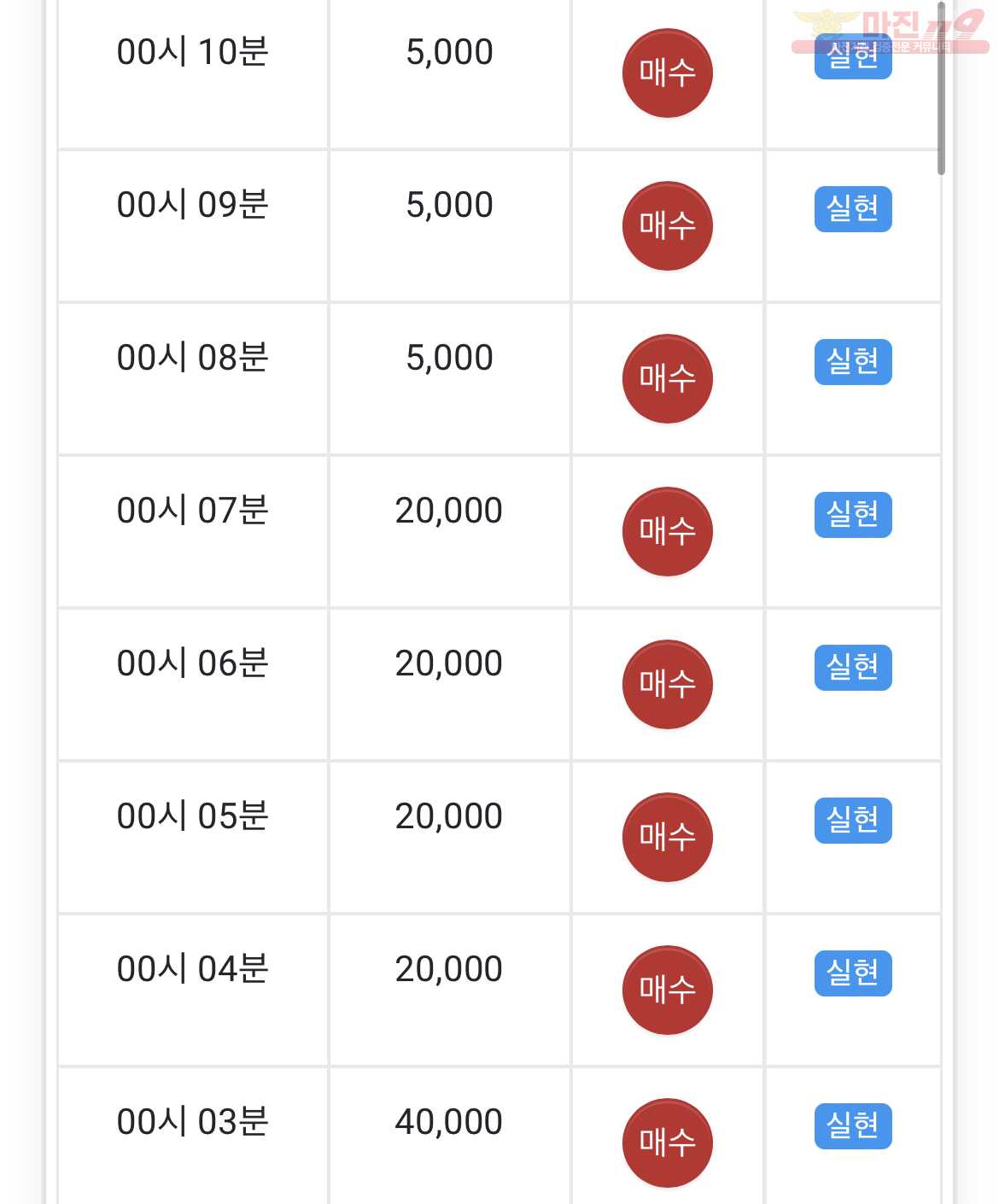Select the 00시 07분 time cell
Screen dimensions: 999x1204
tap(193, 532)
